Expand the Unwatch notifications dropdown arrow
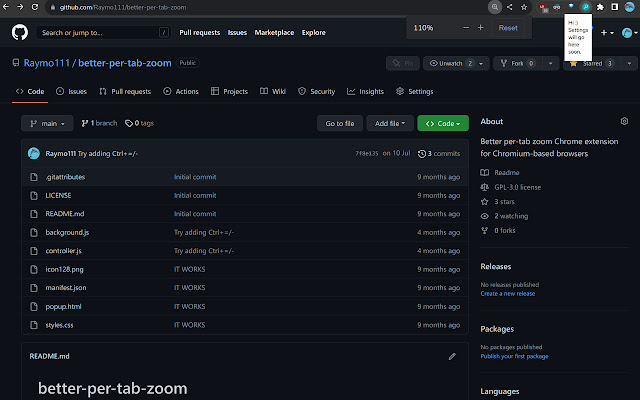 pos(481,63)
